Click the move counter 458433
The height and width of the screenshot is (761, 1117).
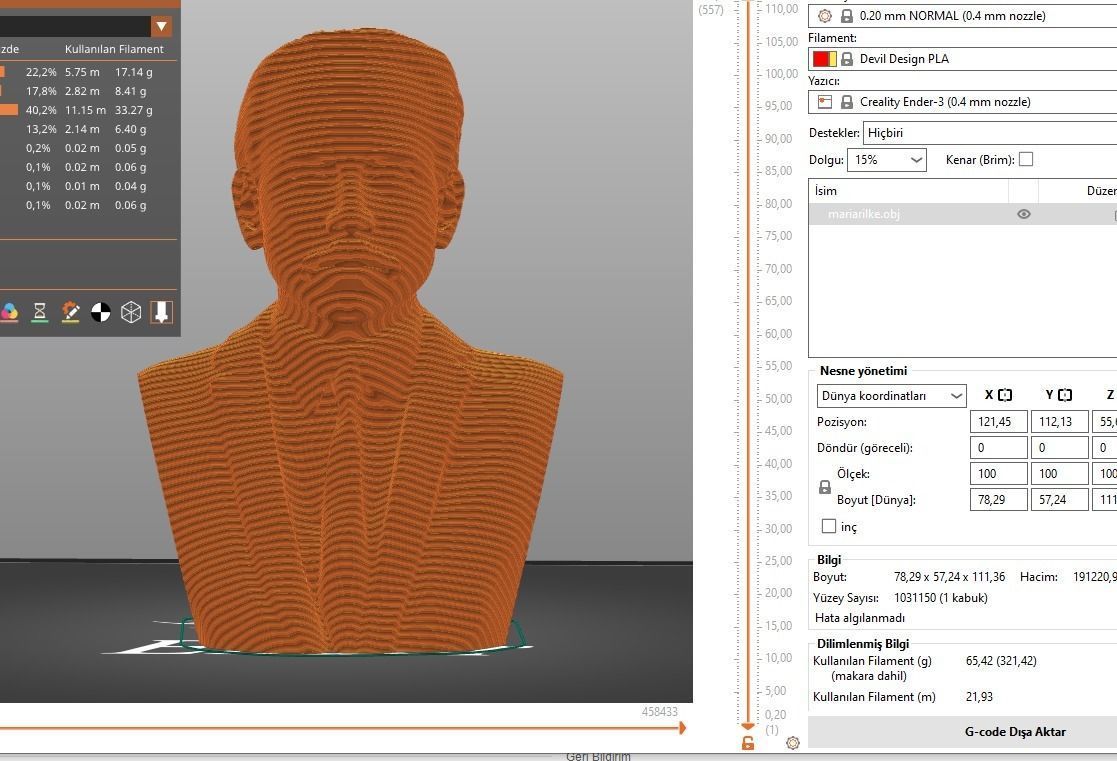tap(660, 711)
